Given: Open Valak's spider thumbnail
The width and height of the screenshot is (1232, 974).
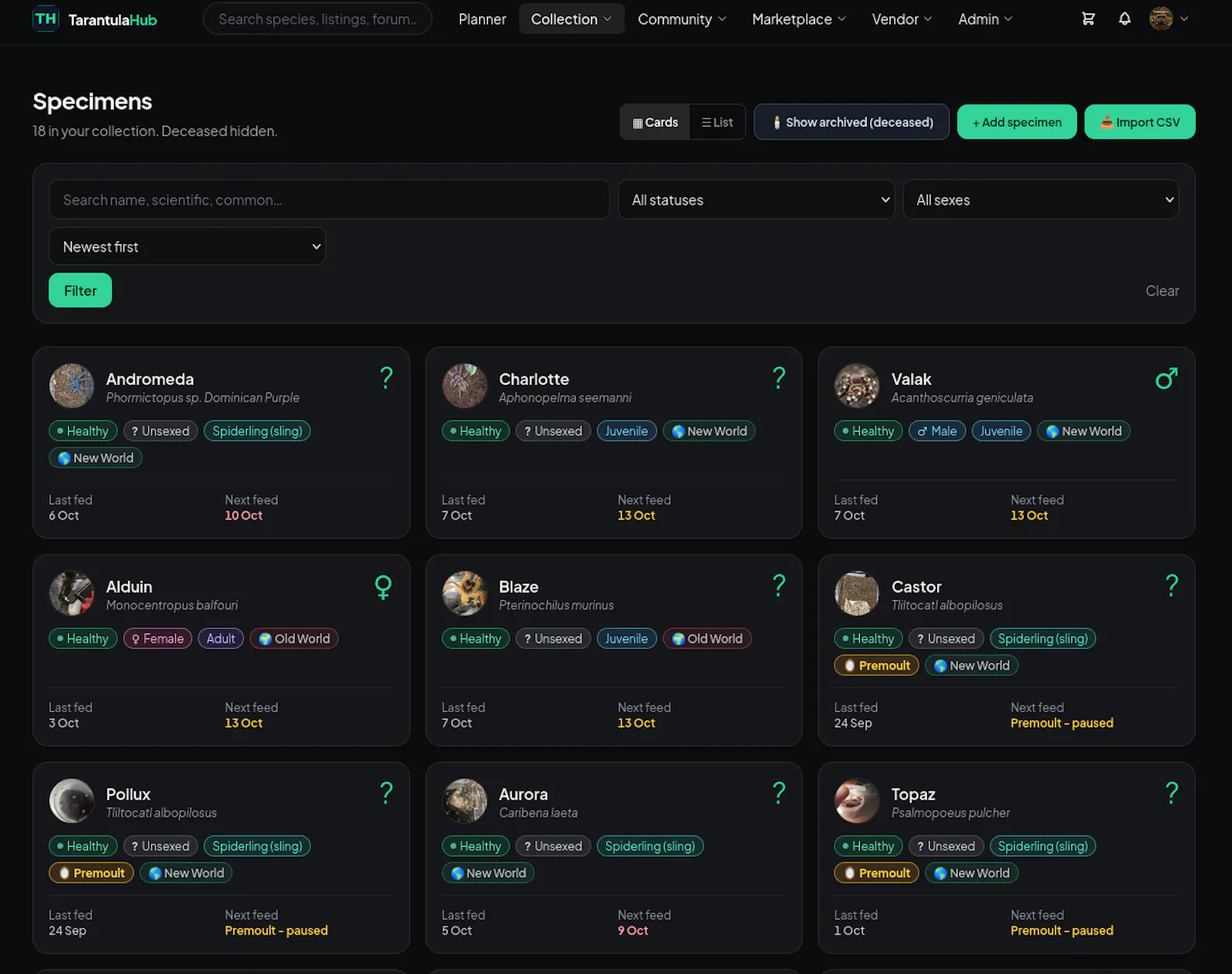Looking at the screenshot, I should point(857,386).
